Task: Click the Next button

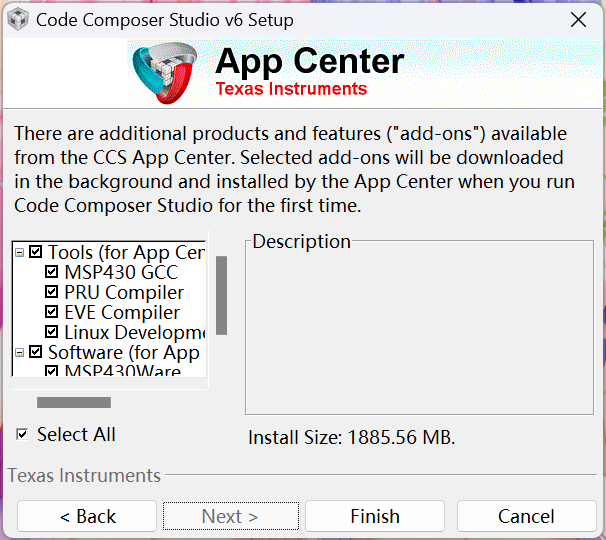Action: click(x=231, y=516)
